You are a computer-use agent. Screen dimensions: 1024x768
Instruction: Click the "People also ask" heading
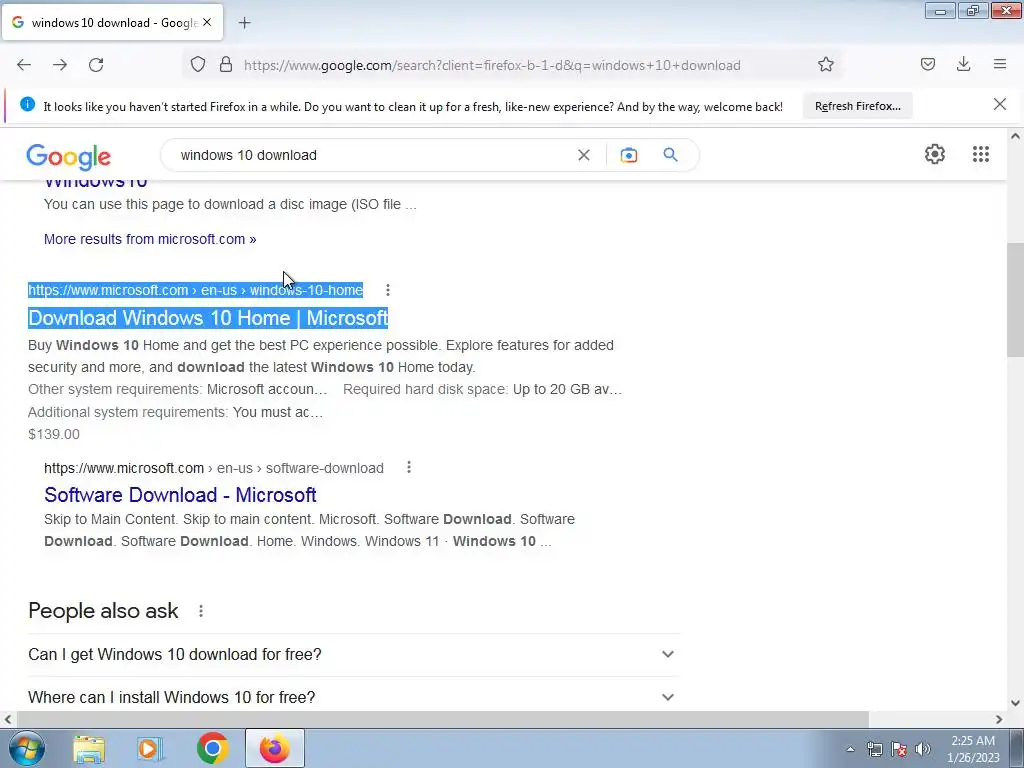(x=103, y=611)
